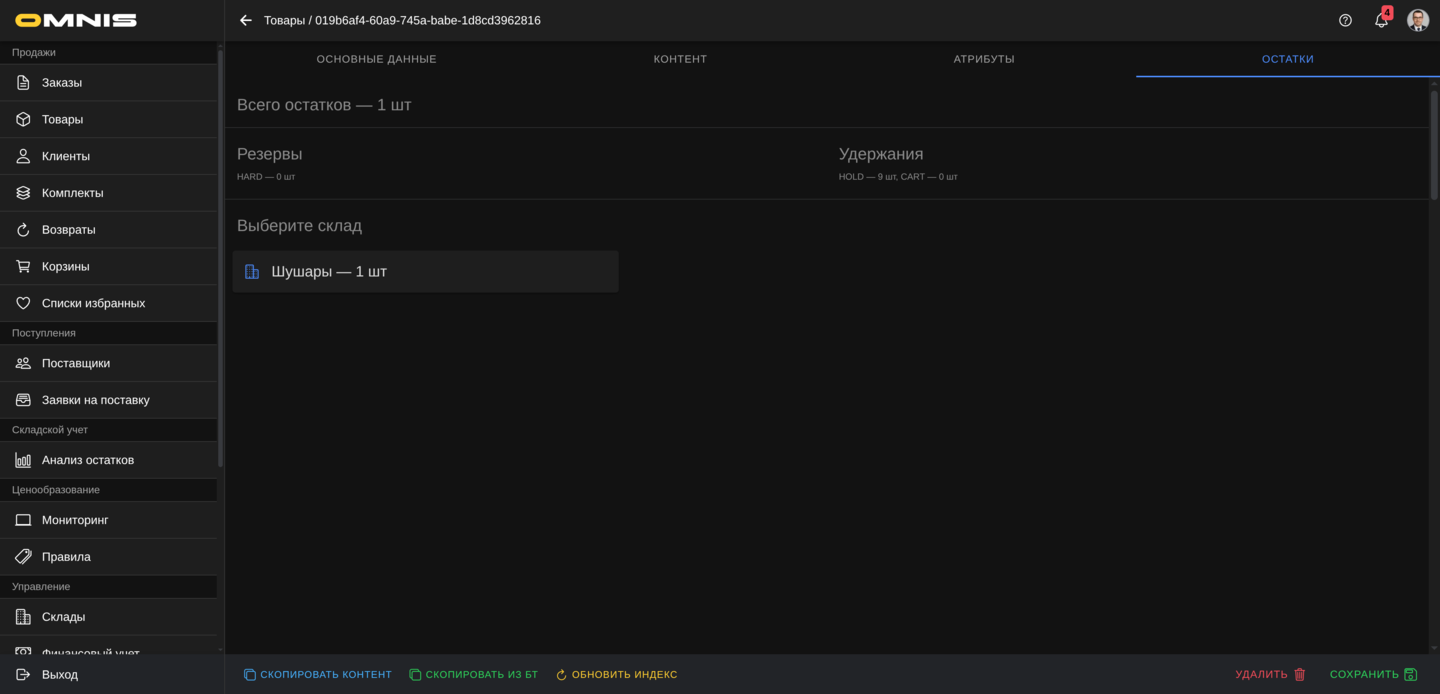The width and height of the screenshot is (1440, 694).
Task: Click Обновить индекс button
Action: coord(616,675)
